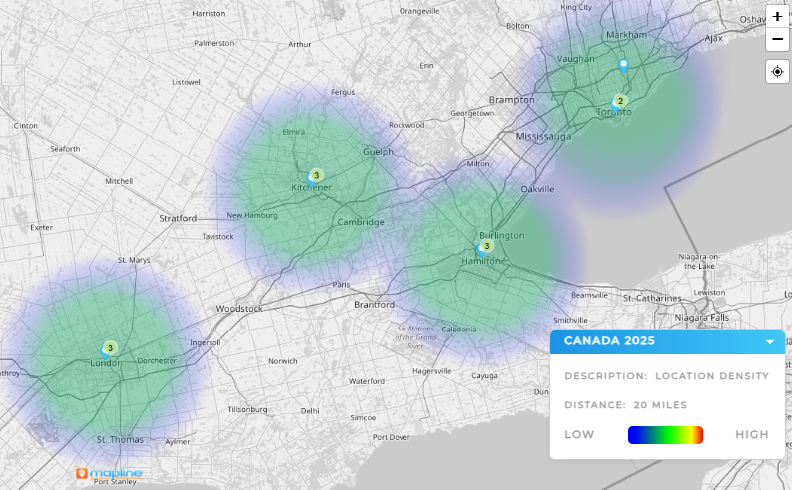Click the Distance: 20 Miles legend text
This screenshot has width=792, height=490.
[x=623, y=405]
